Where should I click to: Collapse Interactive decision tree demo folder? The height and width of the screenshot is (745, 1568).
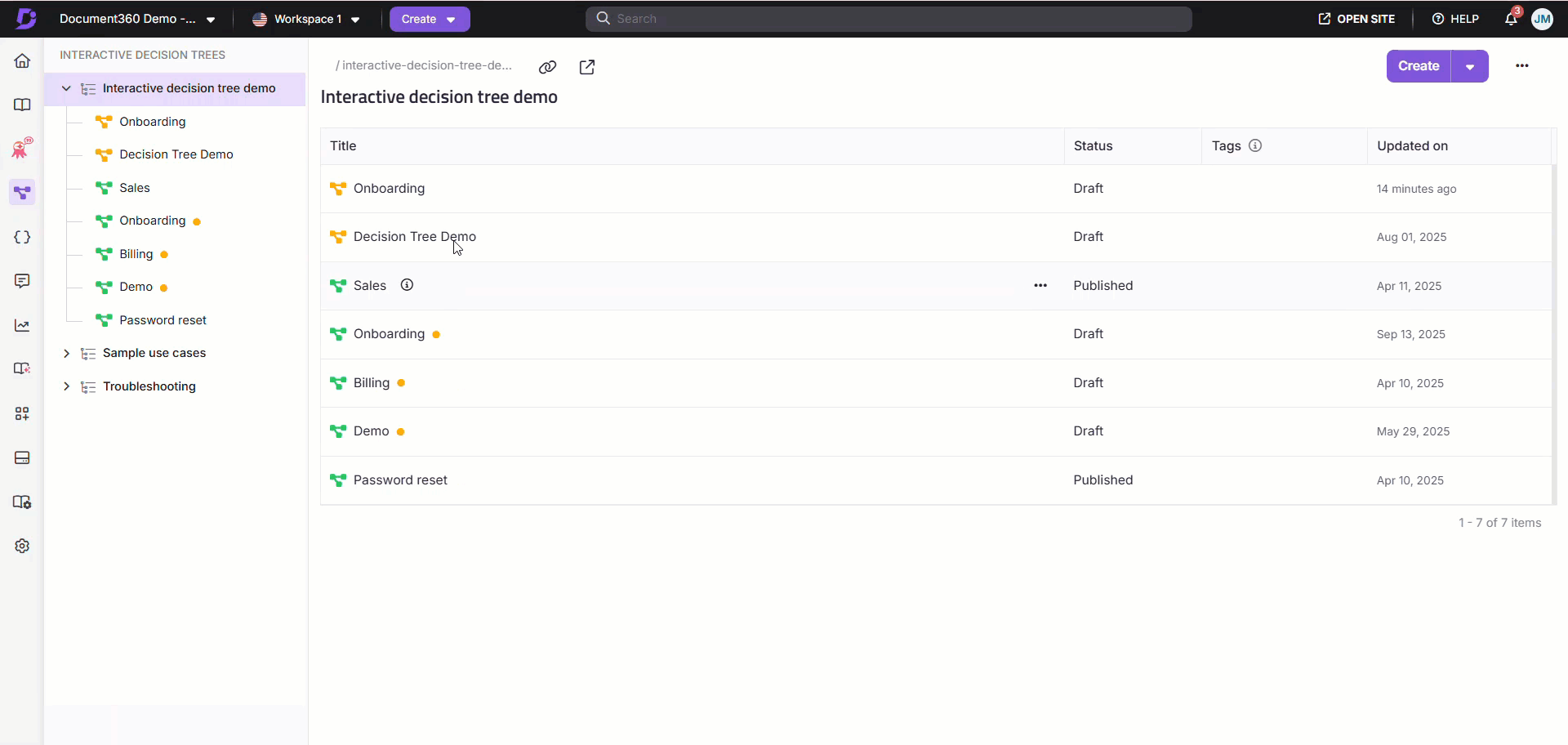coord(66,88)
